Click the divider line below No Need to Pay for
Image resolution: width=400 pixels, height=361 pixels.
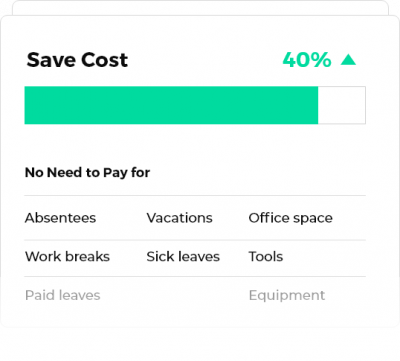195,195
